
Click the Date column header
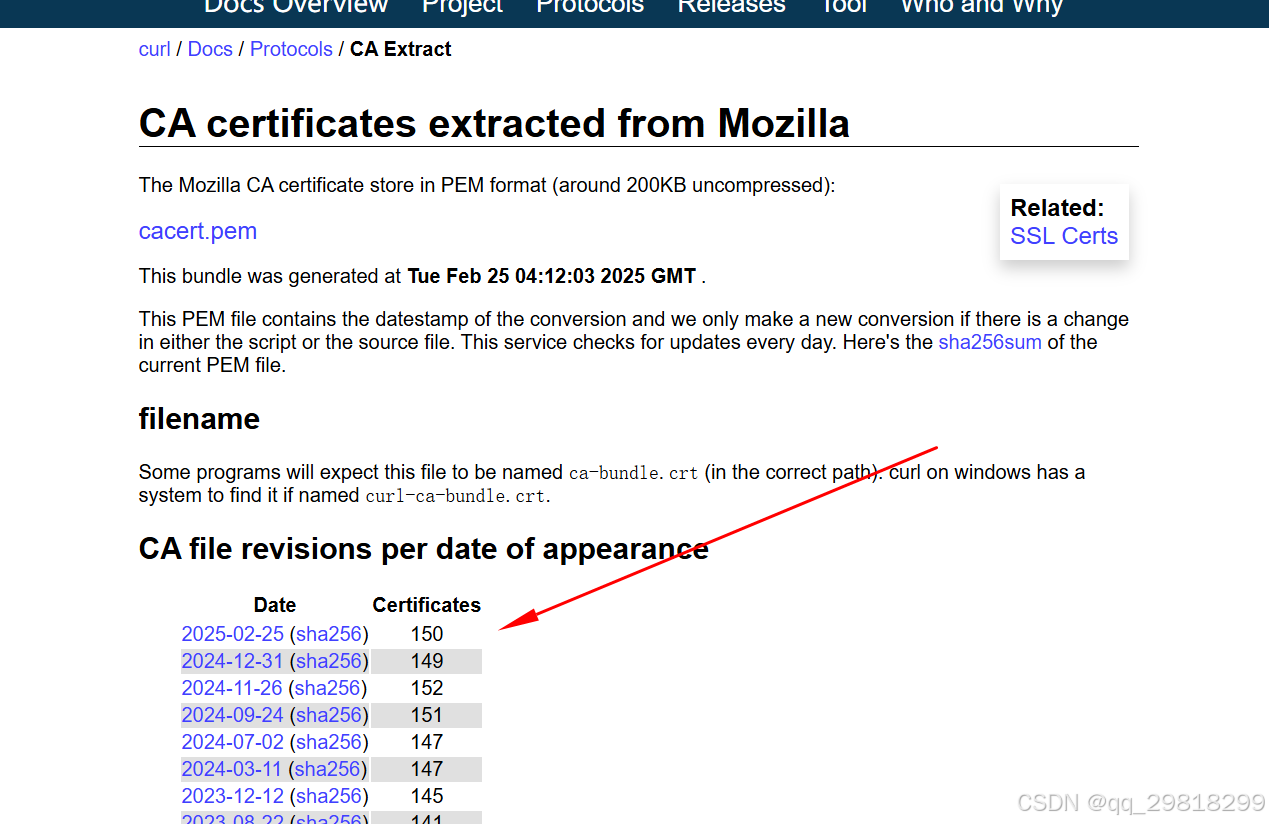[x=275, y=605]
